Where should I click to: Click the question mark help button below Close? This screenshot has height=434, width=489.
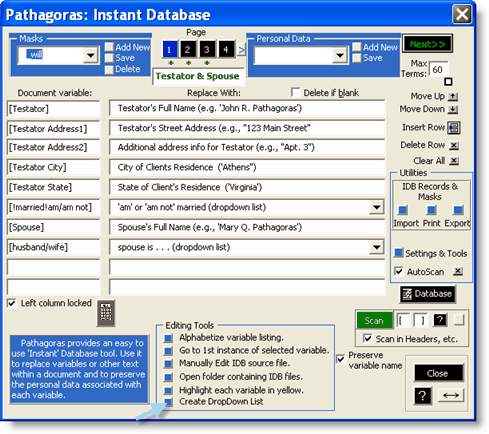422,396
